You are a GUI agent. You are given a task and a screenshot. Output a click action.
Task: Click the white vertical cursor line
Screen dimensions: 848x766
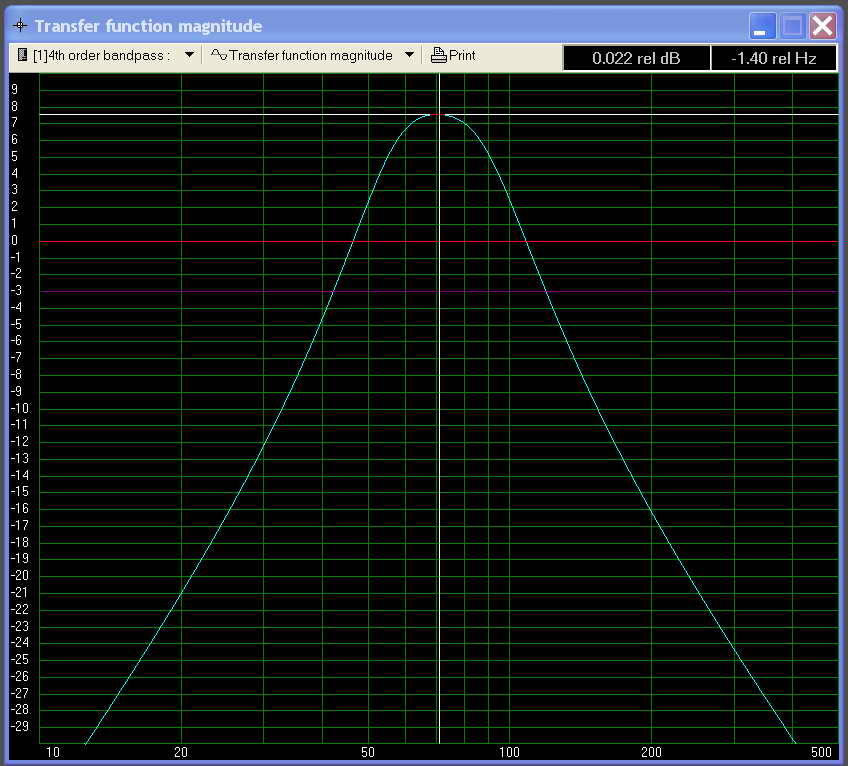pyautogui.click(x=439, y=408)
